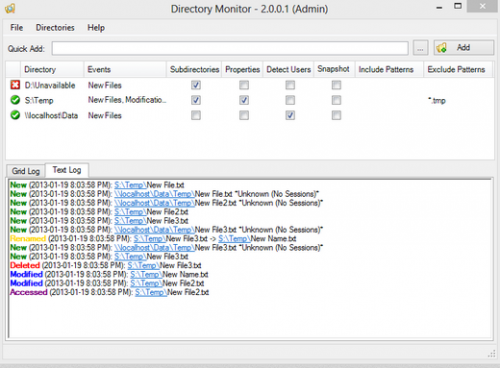Viewport: 500px width, 368px height.
Task: Click the Include Patterns column header
Action: tap(389, 69)
